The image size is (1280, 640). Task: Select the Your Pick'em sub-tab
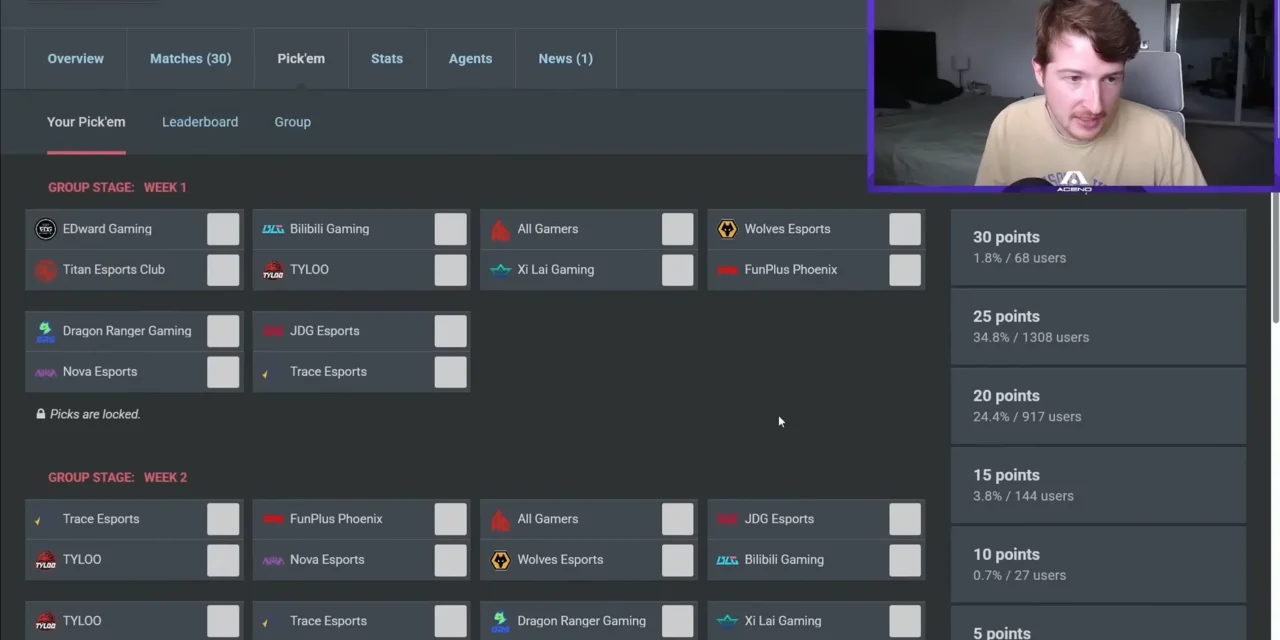tap(86, 122)
